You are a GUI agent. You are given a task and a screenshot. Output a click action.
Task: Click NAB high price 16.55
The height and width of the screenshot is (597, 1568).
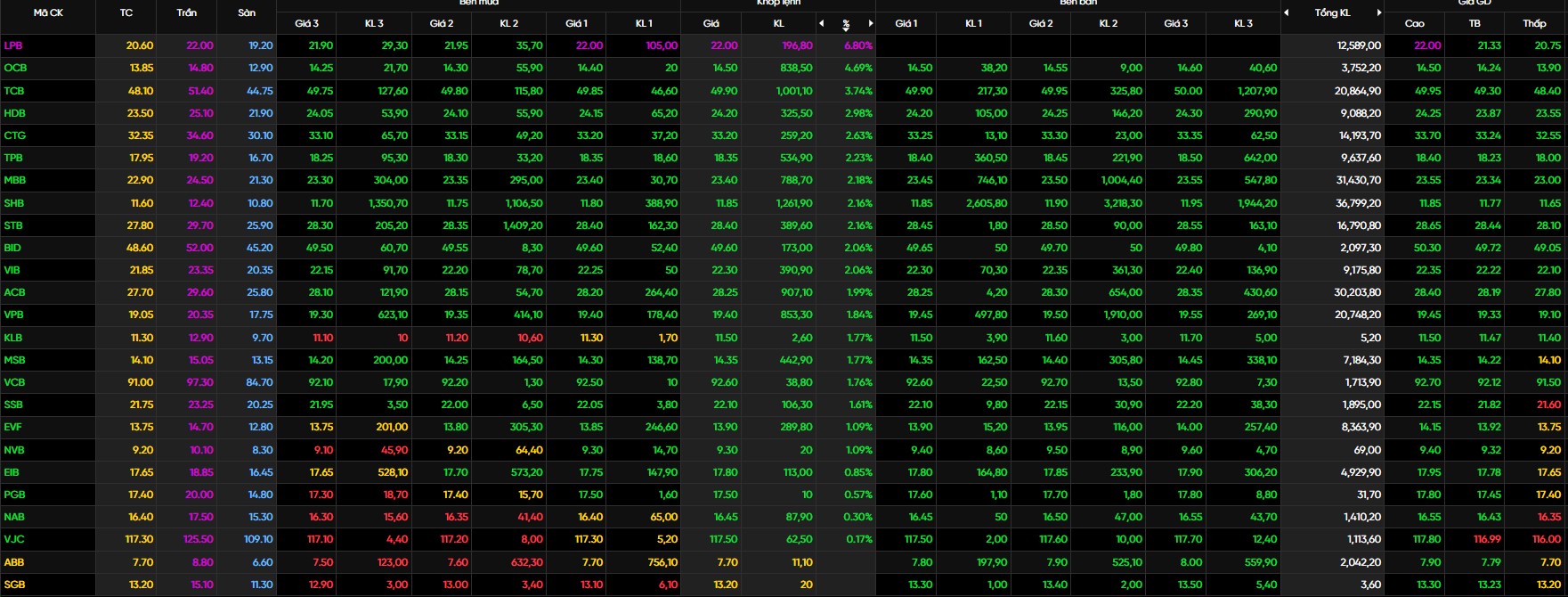pyautogui.click(x=1429, y=517)
